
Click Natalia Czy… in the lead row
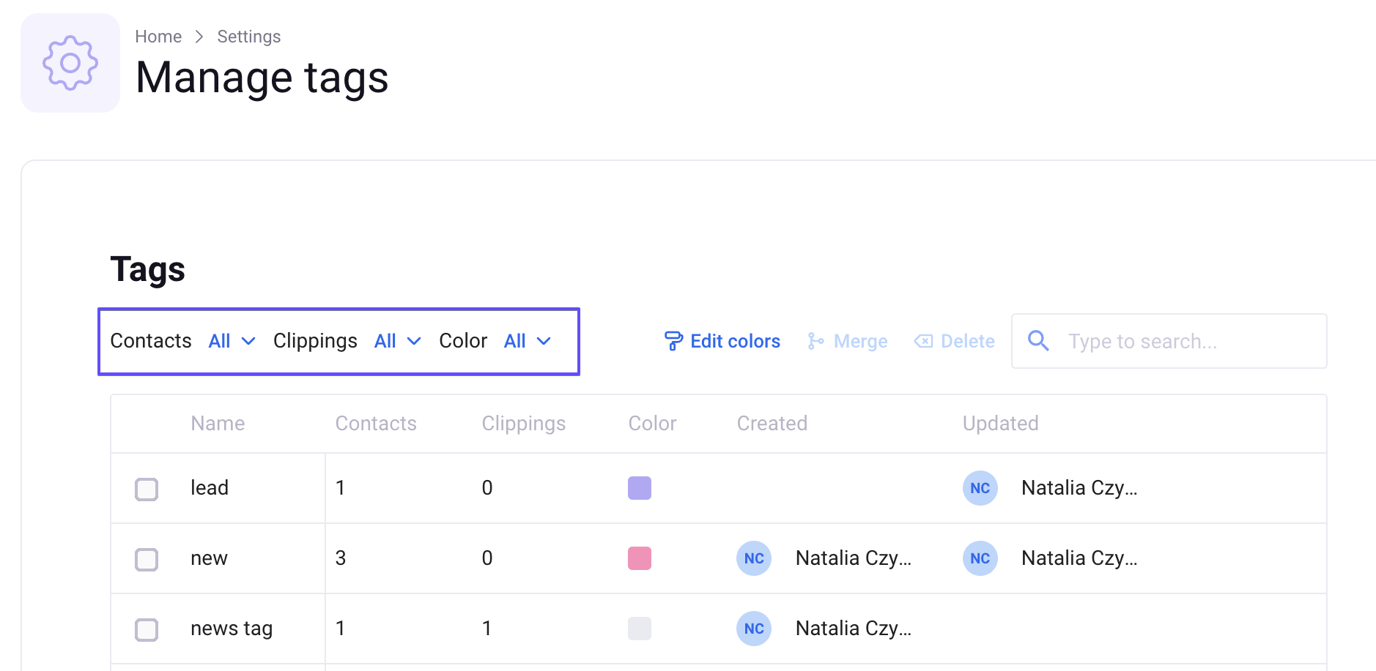(x=1079, y=488)
